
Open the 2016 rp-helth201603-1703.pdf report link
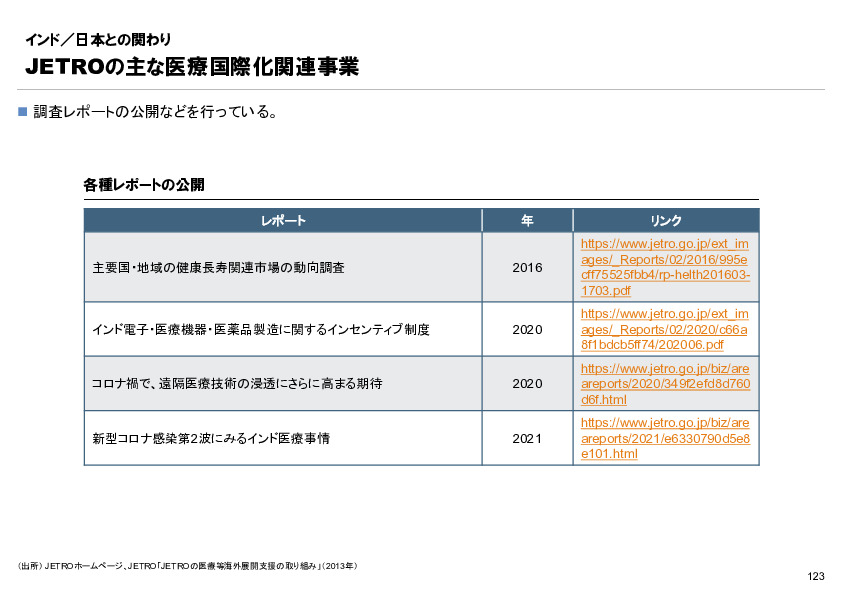click(665, 268)
